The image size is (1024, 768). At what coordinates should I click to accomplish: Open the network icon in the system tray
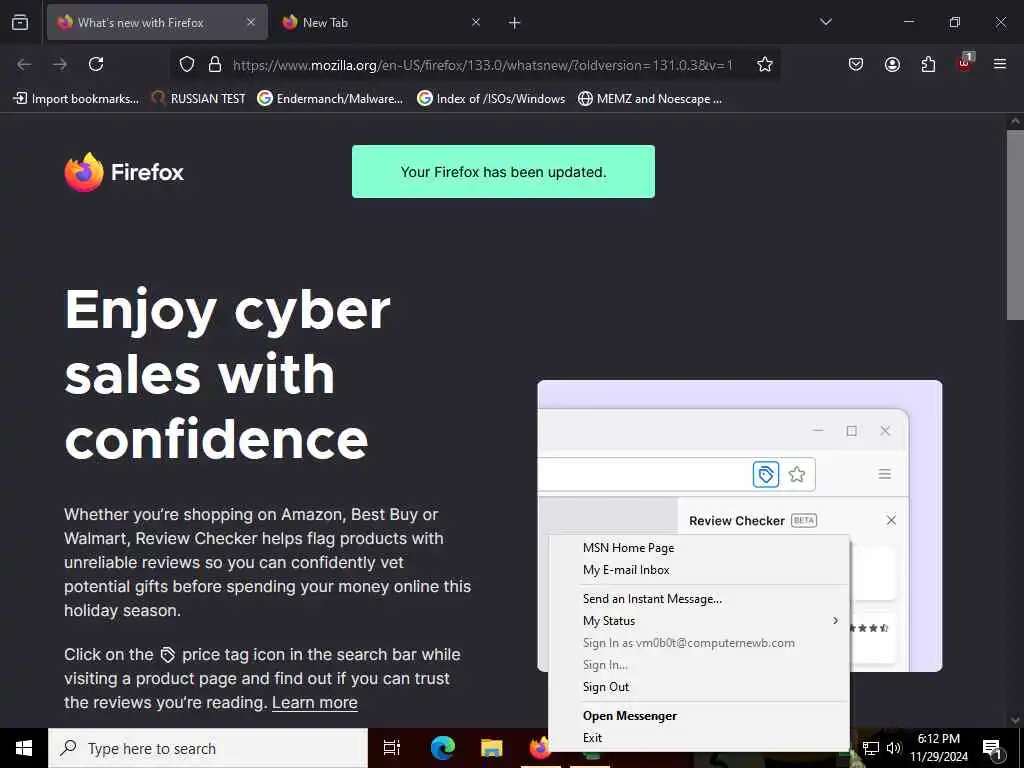tap(871, 748)
